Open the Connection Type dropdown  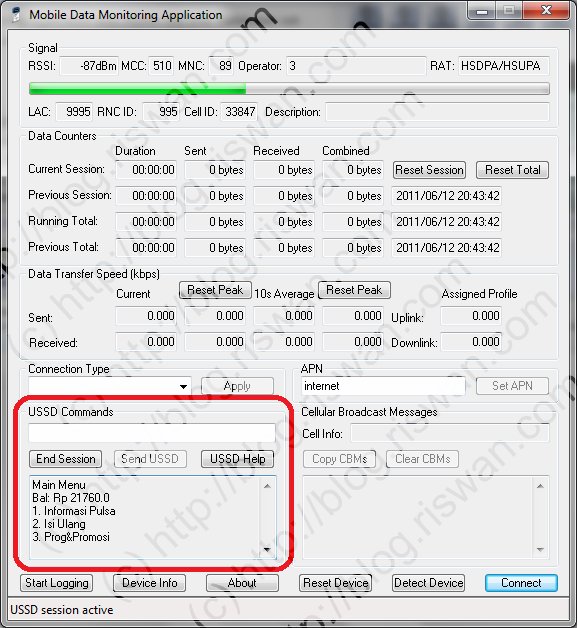tap(110, 386)
